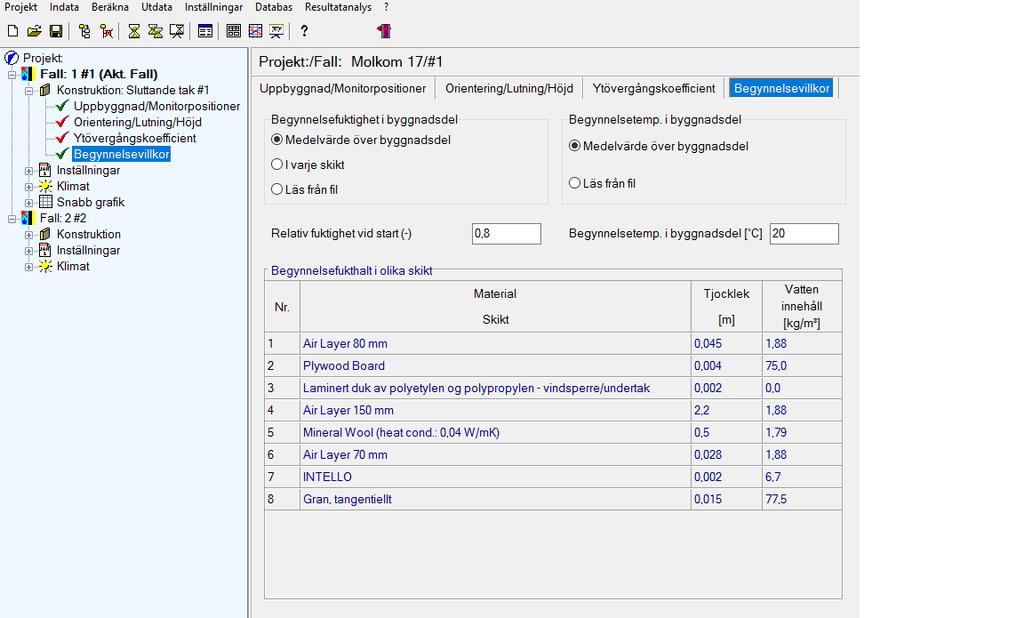Select Begynnelsevillkor in the project tree
The height and width of the screenshot is (618, 1024).
121,154
